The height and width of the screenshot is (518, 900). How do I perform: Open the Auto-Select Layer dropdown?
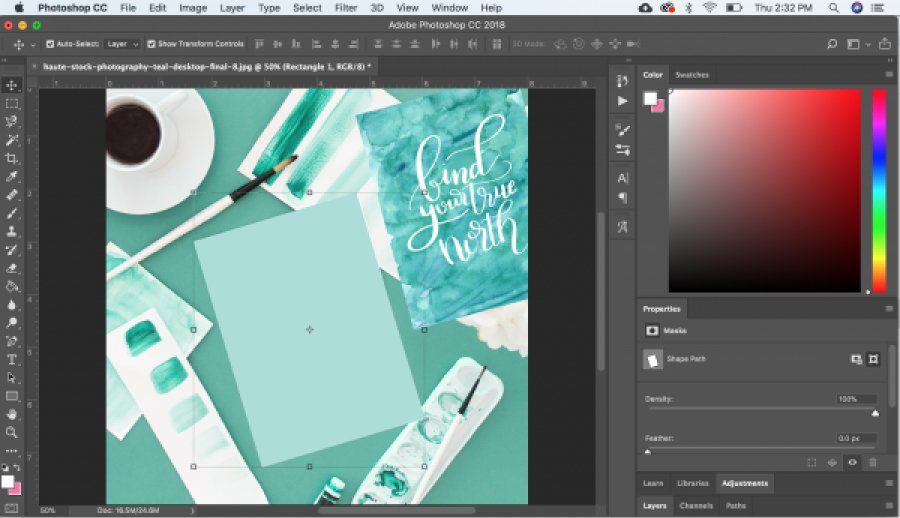122,44
